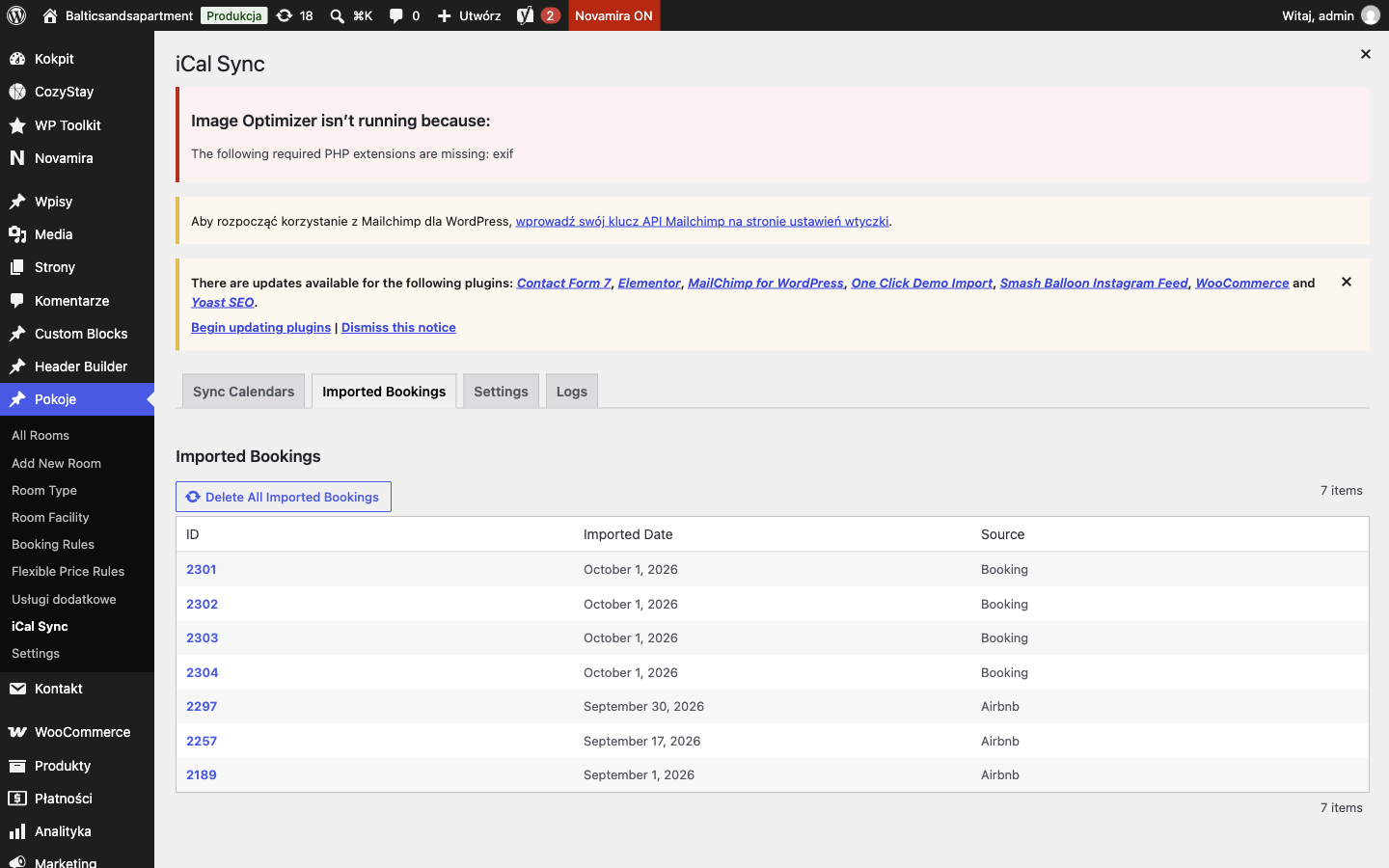Open Kokpit dashboard icon in sidebar
Viewport: 1389px width, 868px height.
click(x=17, y=59)
